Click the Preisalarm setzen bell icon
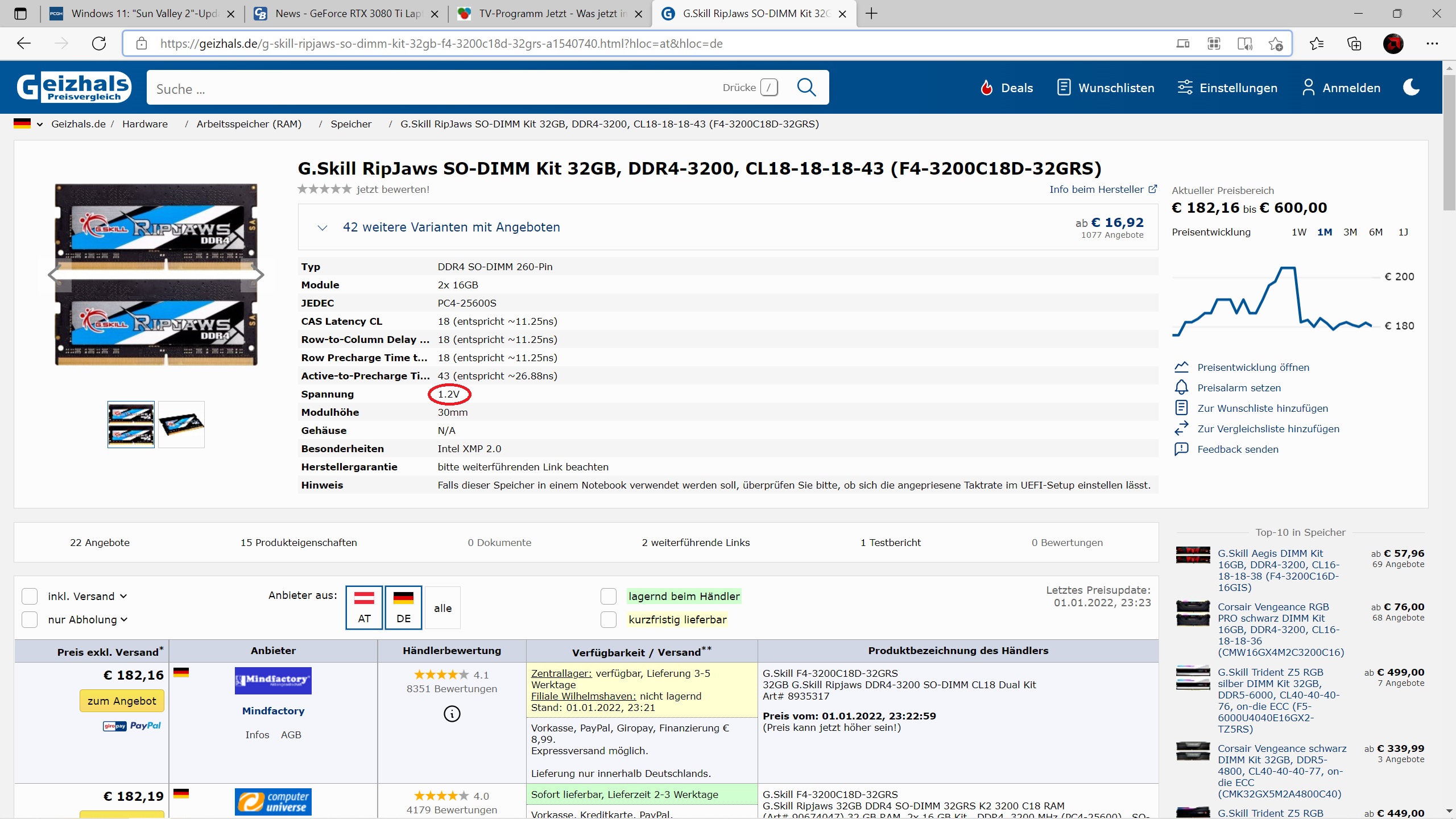Viewport: 1456px width, 819px height. point(1181,387)
